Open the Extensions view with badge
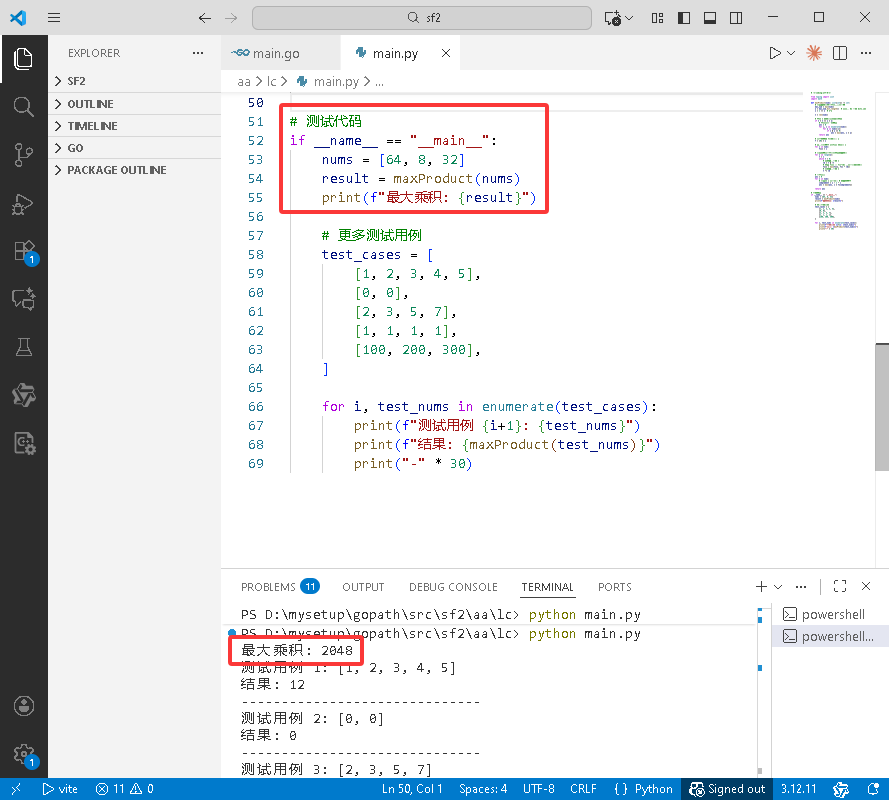Viewport: 889px width, 800px height. (x=25, y=252)
